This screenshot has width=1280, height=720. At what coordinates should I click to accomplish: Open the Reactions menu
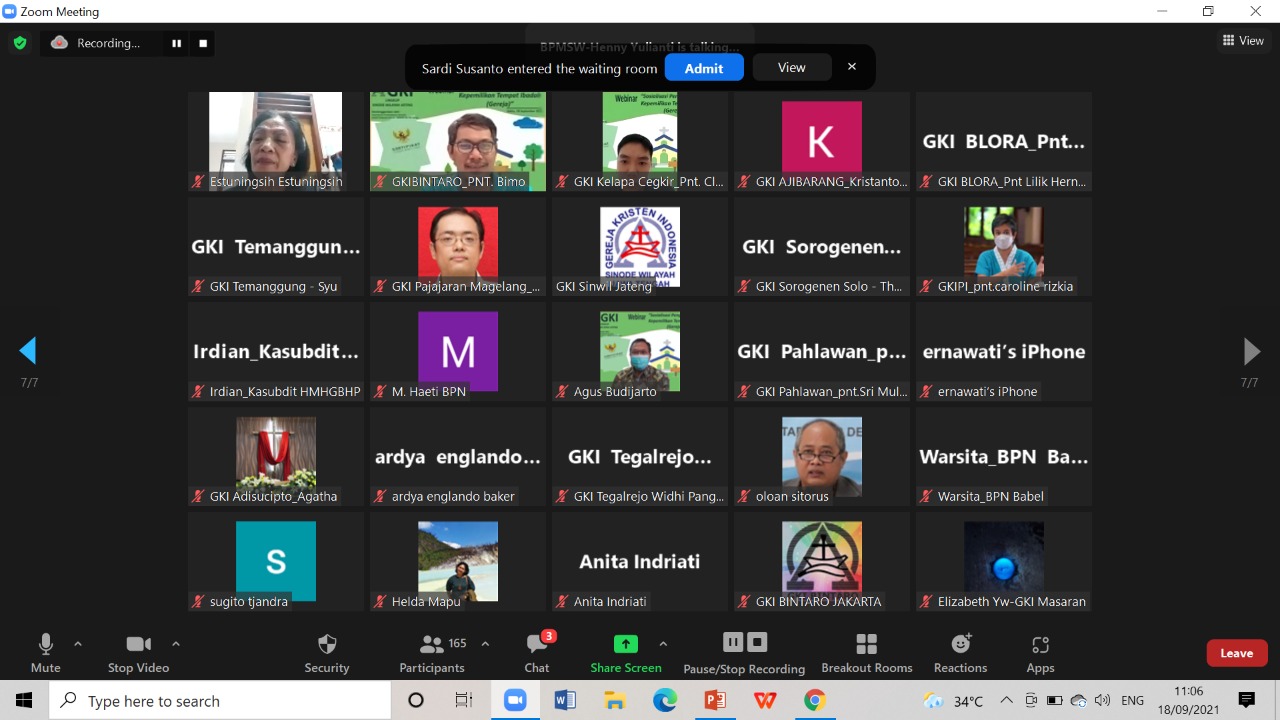(960, 652)
